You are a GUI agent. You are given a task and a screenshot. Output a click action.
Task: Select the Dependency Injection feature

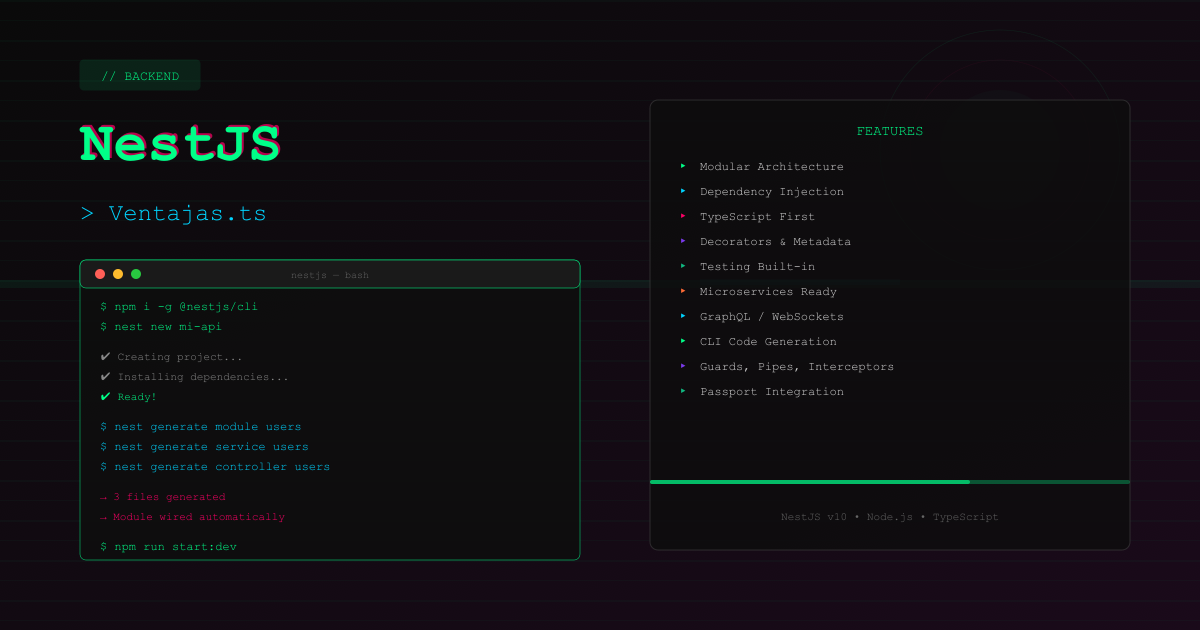coord(772,192)
